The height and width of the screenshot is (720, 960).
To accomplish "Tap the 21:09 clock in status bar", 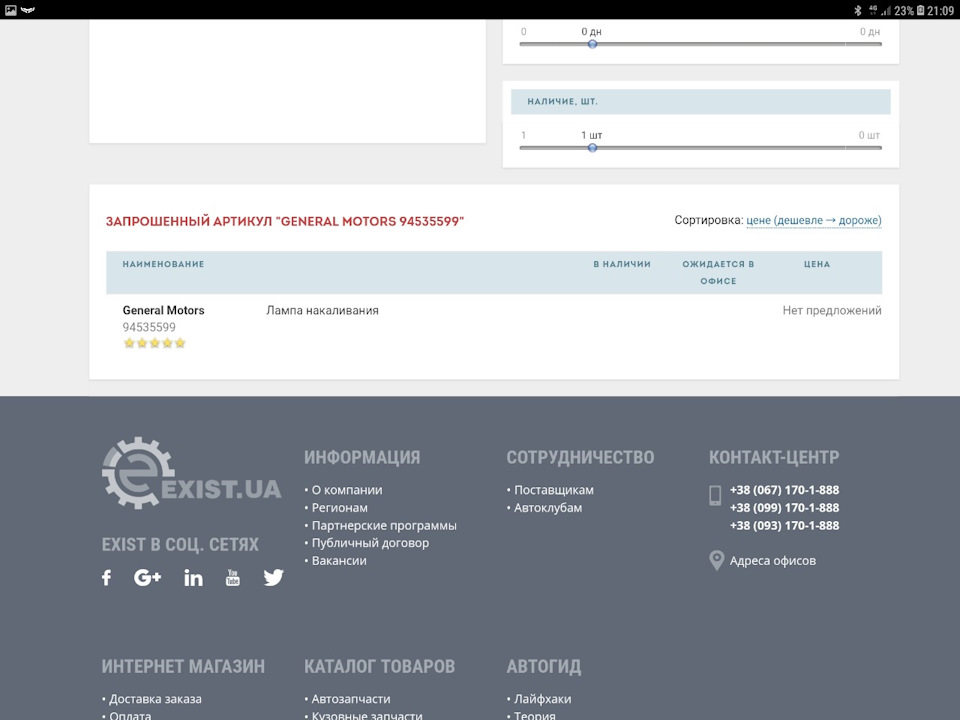I will [x=940, y=10].
